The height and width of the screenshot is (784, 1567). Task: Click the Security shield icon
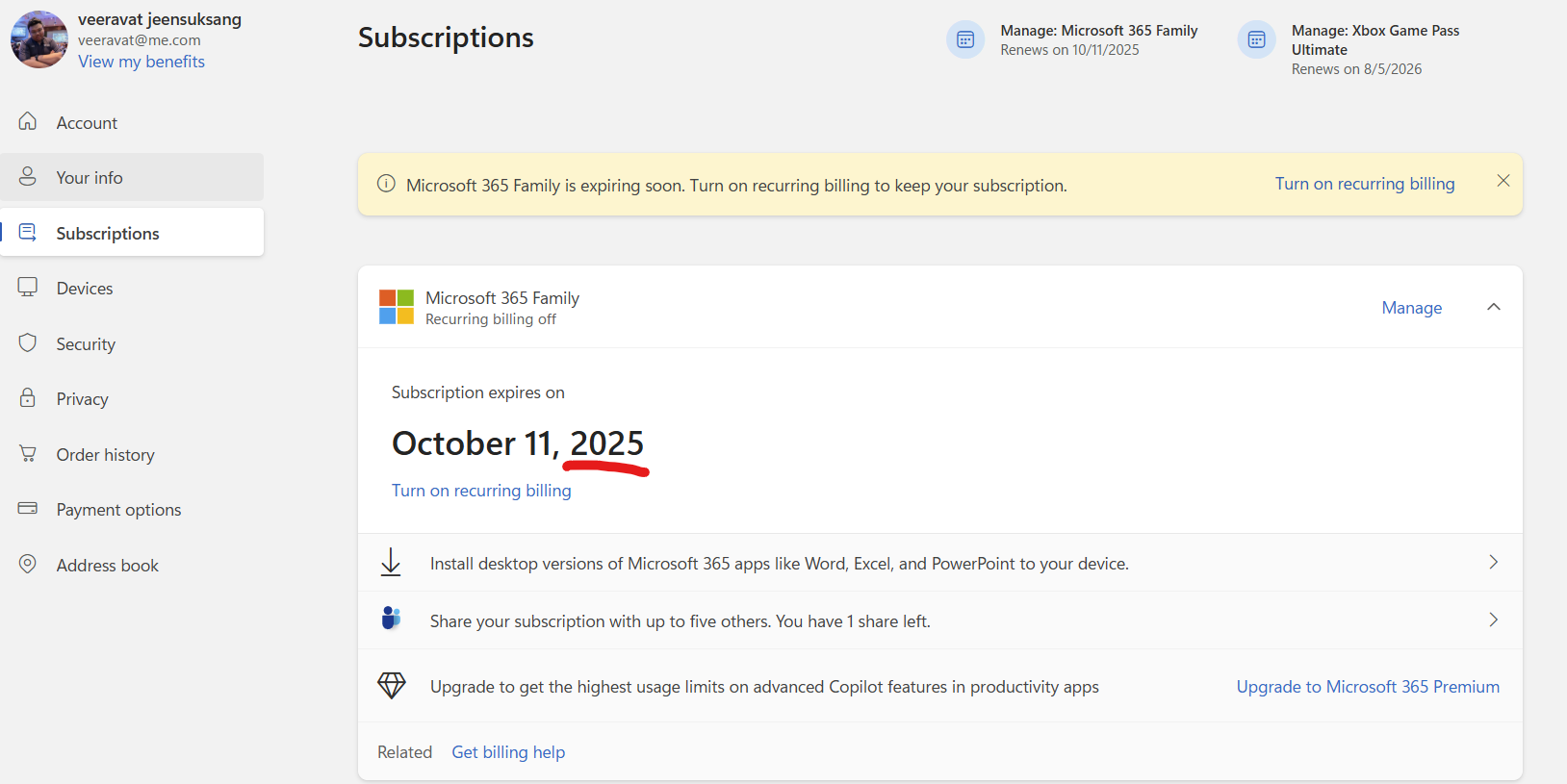28,343
